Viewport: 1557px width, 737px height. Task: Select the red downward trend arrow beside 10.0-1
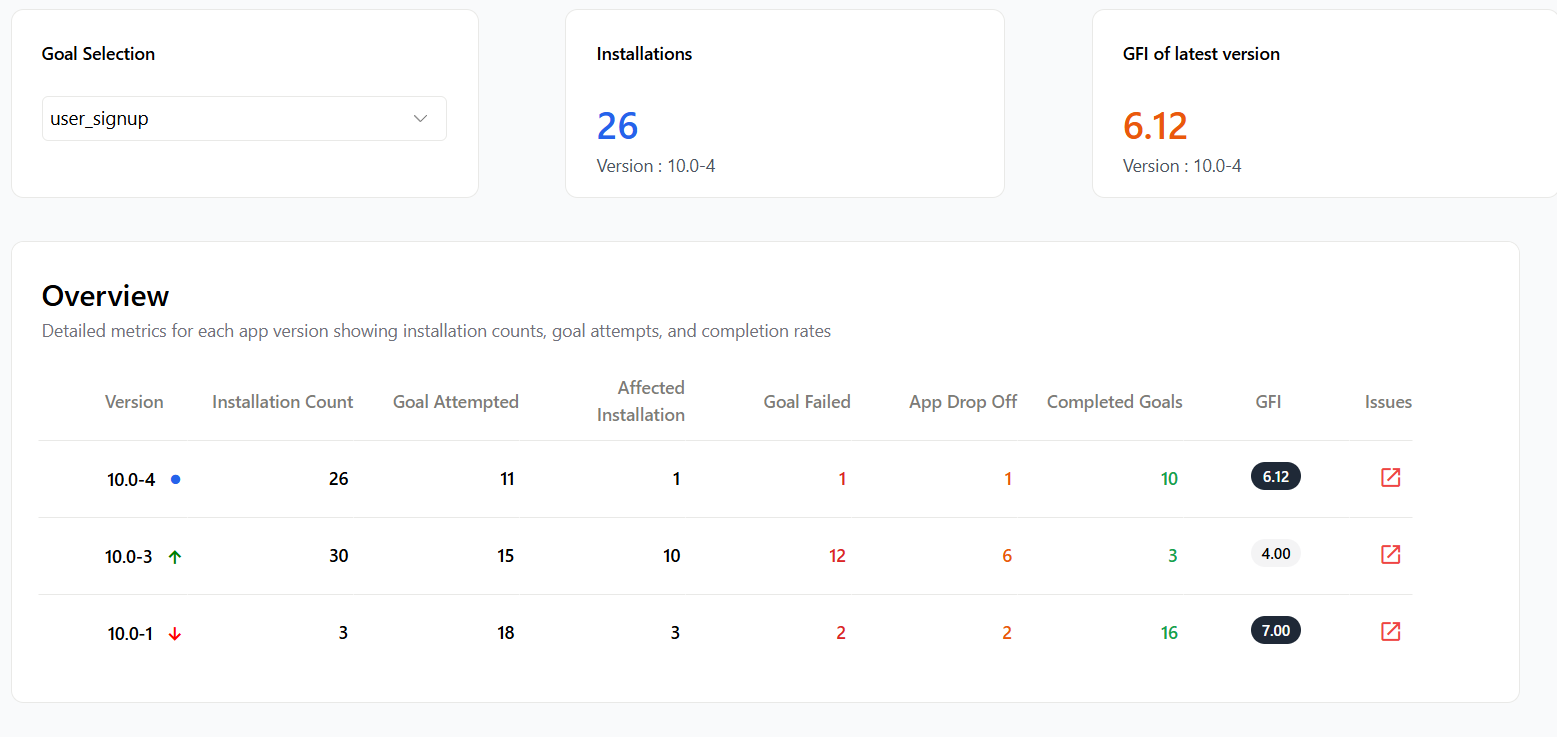point(175,632)
